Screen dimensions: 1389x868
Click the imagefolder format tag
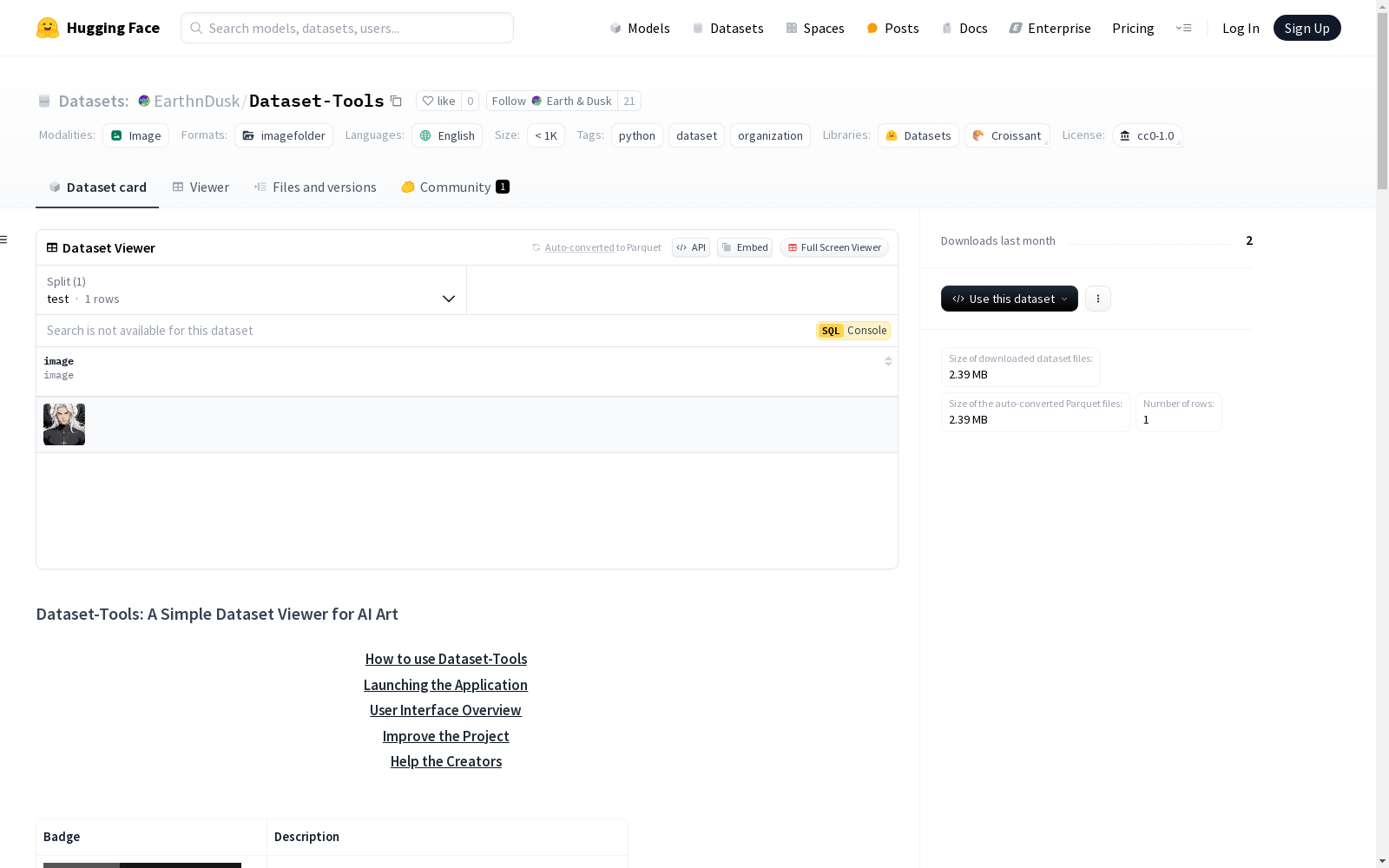click(284, 135)
